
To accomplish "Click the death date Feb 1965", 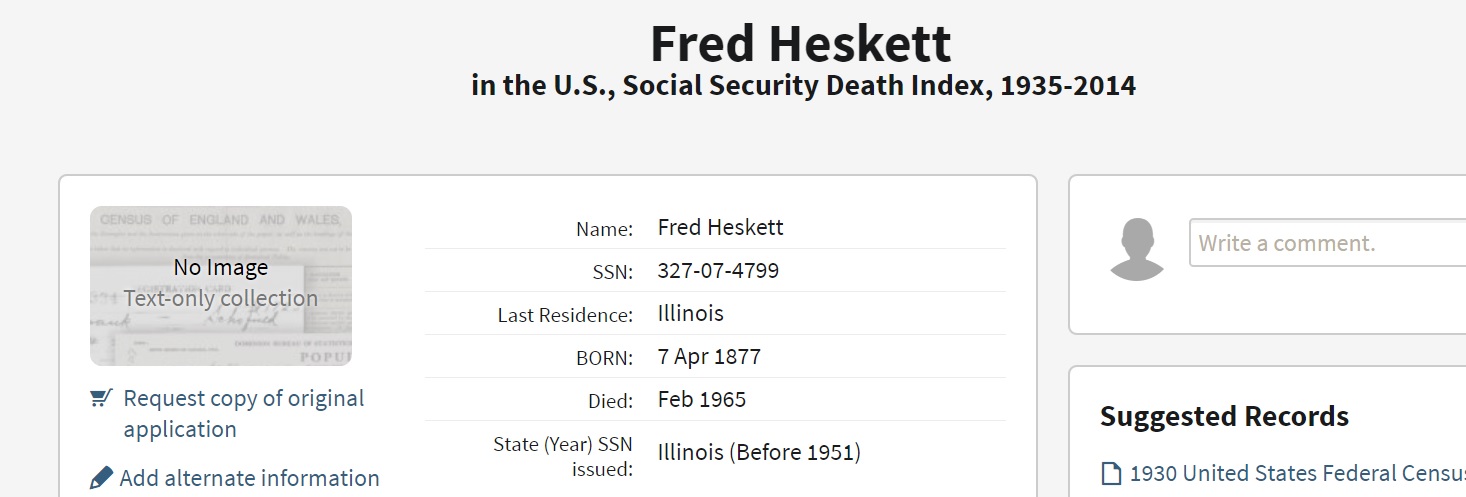I will [x=701, y=400].
